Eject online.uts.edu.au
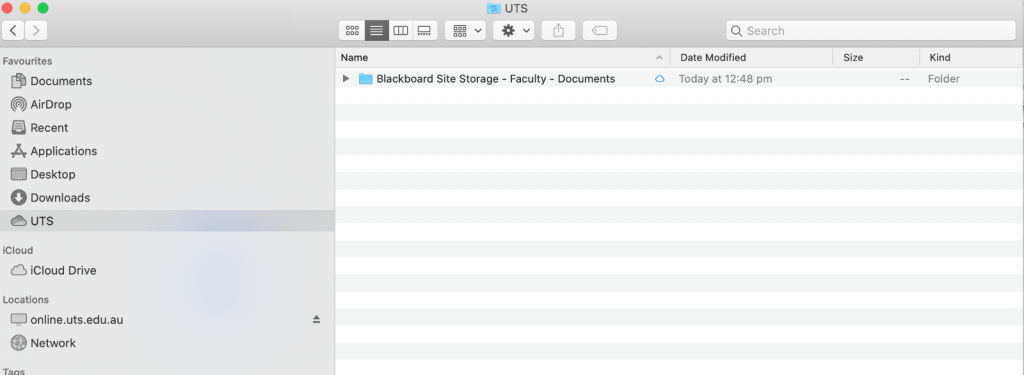The image size is (1024, 375). point(316,319)
